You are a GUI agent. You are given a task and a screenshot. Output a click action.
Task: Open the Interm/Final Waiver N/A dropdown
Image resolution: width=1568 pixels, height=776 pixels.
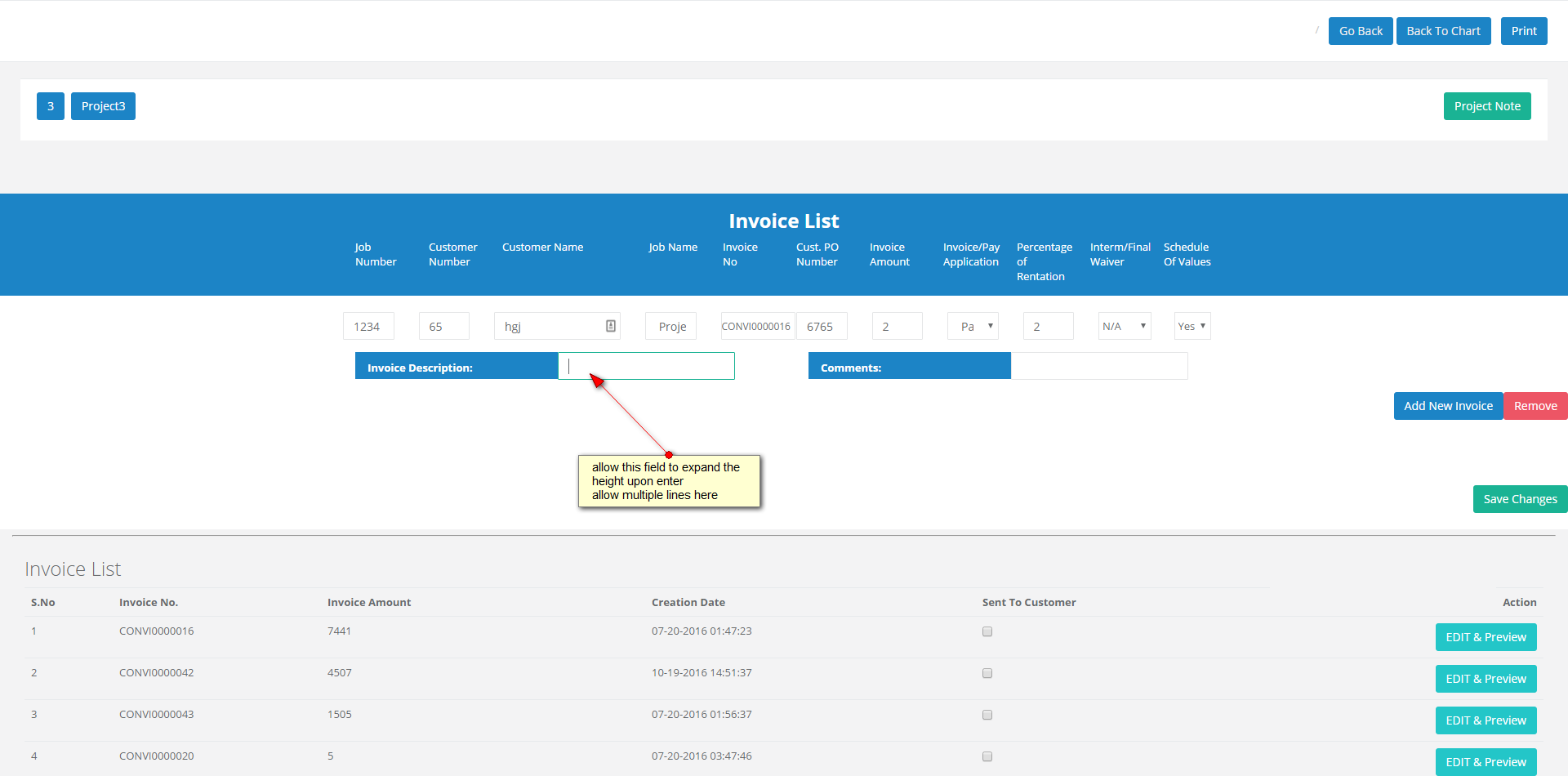point(1125,326)
